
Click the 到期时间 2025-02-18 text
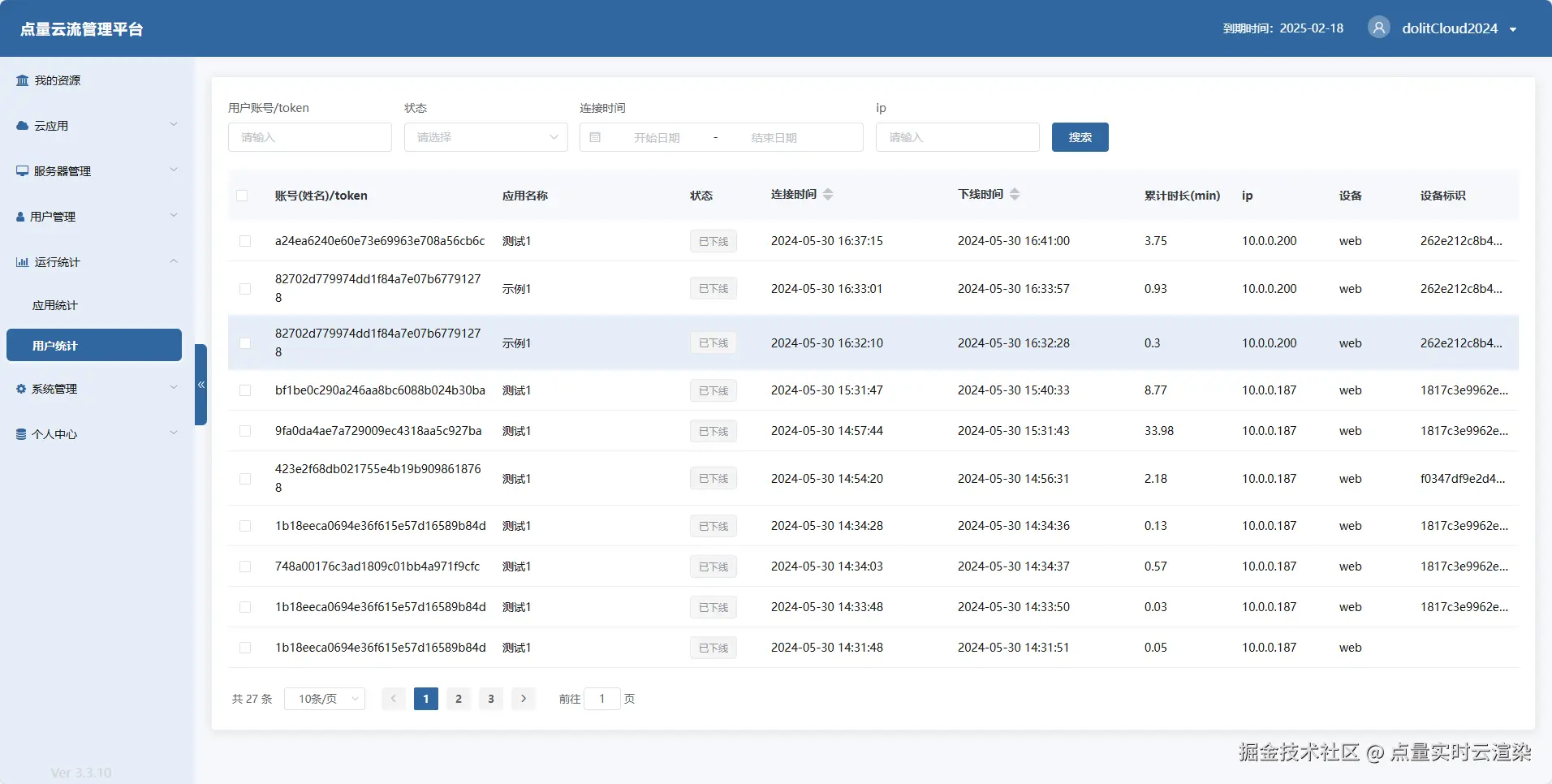(1283, 28)
